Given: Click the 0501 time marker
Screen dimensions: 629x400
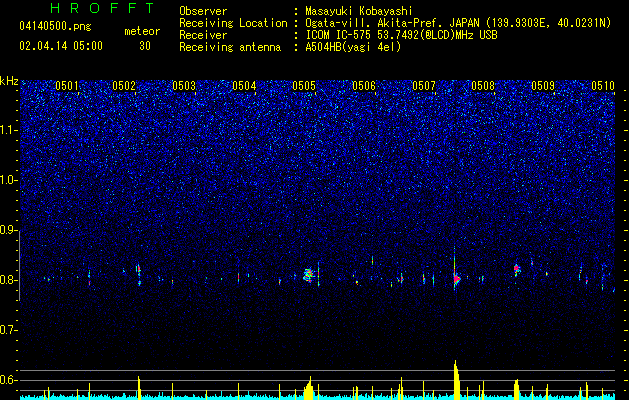Looking at the screenshot, I should (x=67, y=86).
